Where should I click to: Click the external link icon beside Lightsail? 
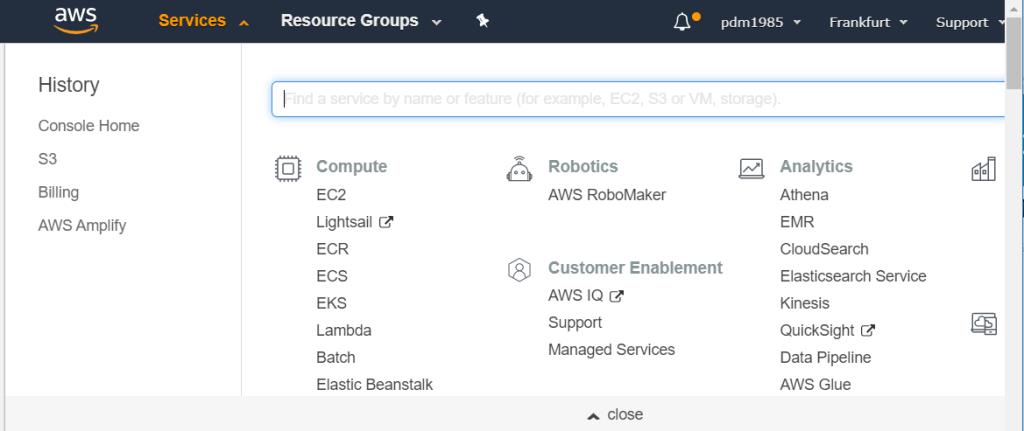387,222
